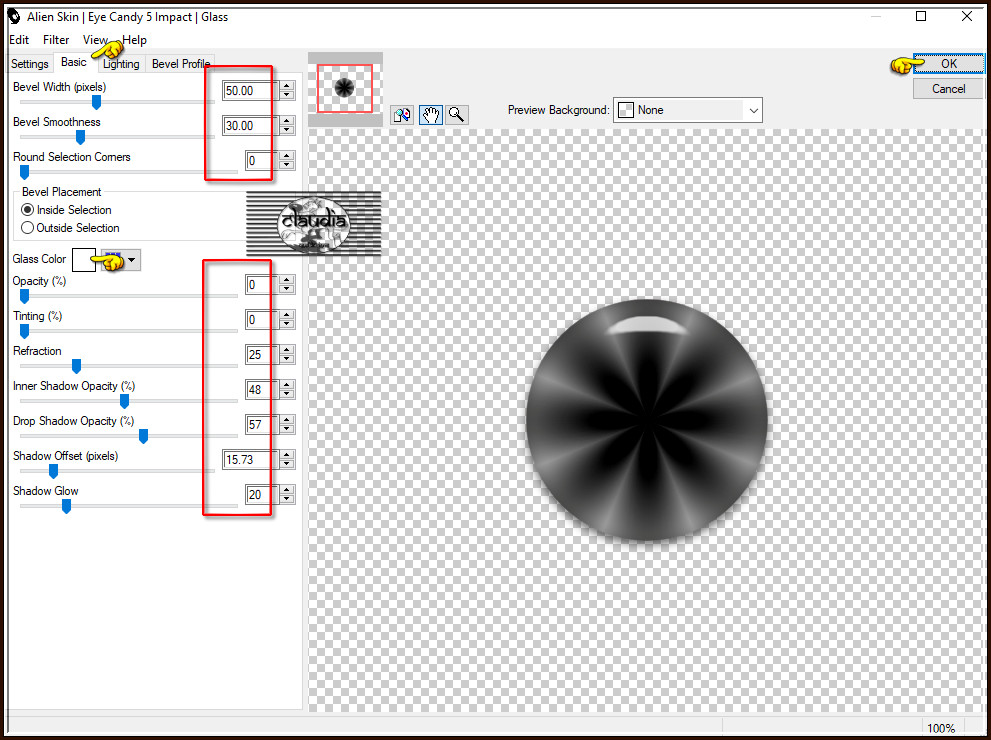Open the Filter menu
Viewport: 991px width, 740px height.
[56, 40]
